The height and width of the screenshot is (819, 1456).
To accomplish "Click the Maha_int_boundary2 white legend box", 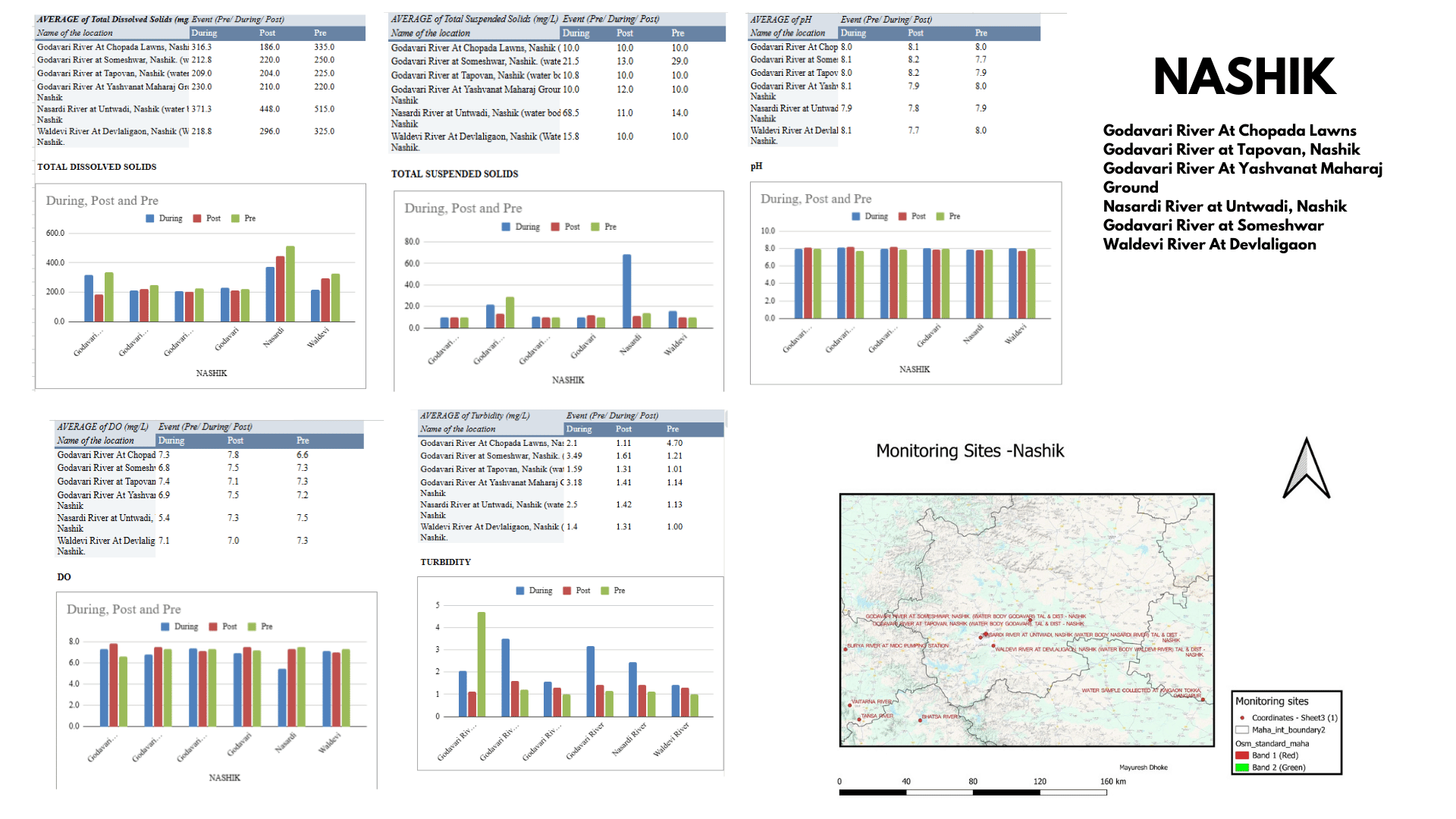I will (1242, 730).
